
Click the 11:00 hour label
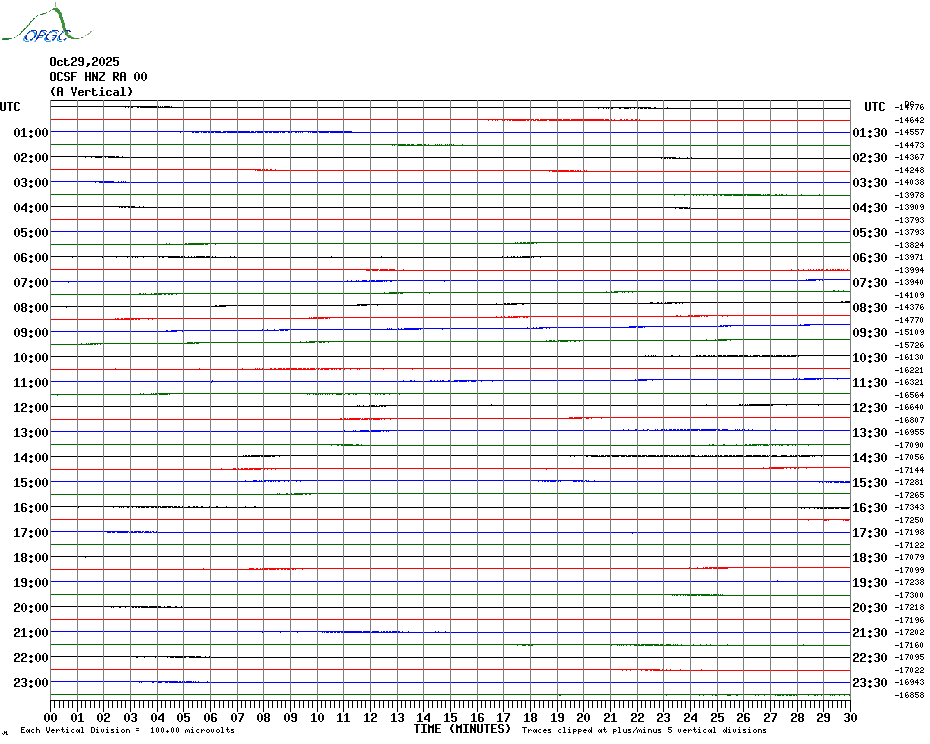pos(31,383)
